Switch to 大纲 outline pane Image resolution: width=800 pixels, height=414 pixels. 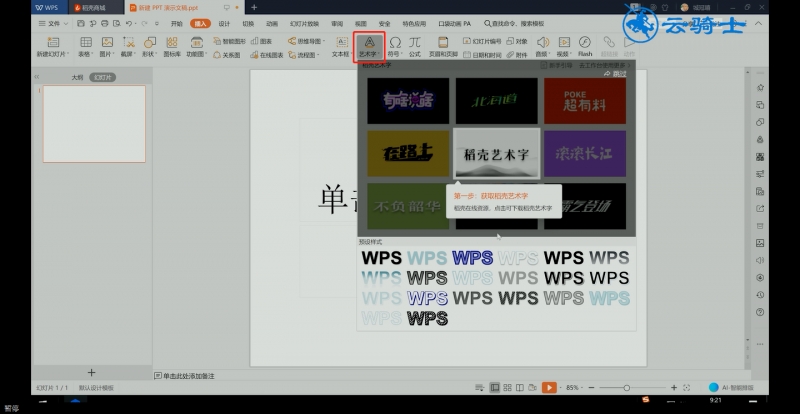77,78
